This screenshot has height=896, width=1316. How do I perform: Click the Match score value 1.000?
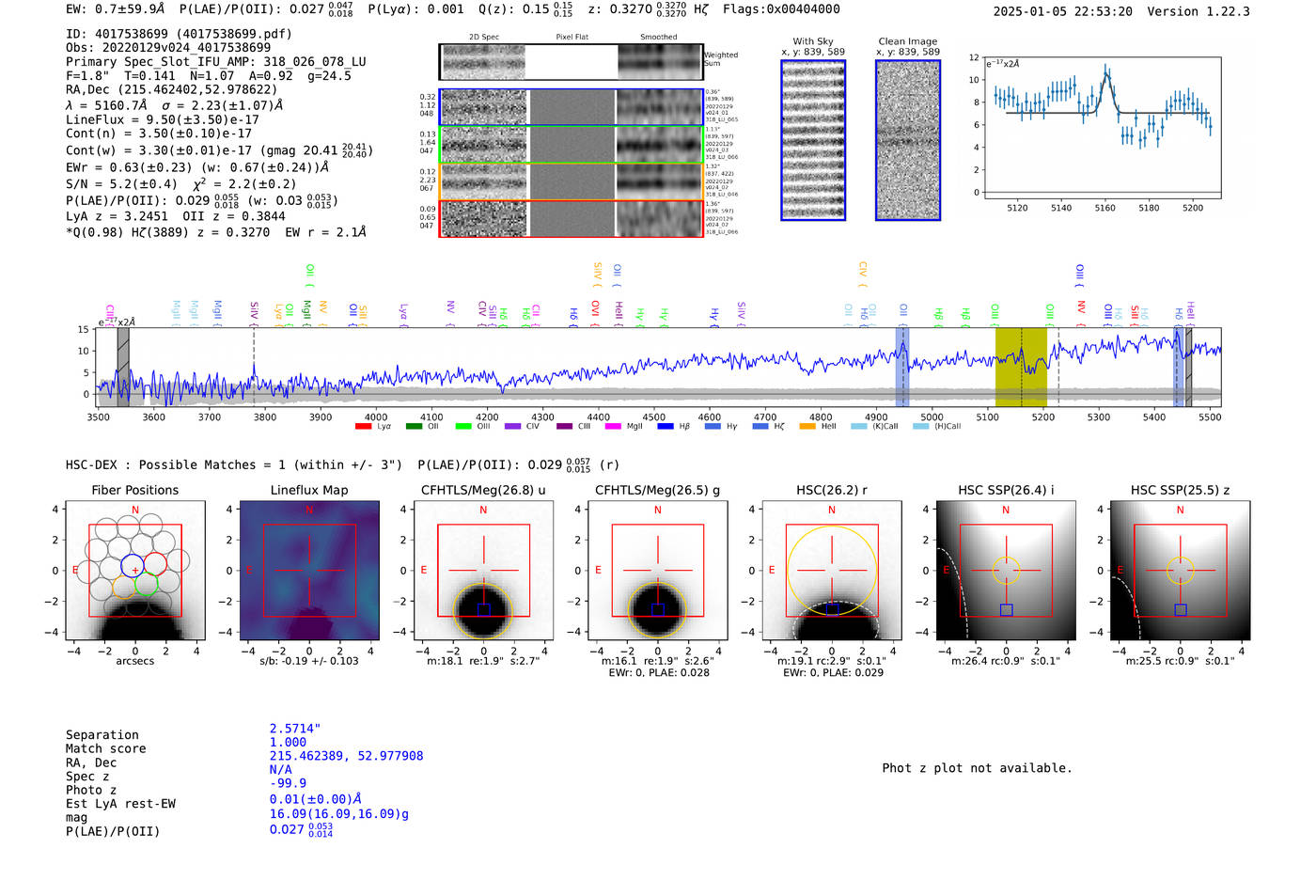(x=288, y=743)
